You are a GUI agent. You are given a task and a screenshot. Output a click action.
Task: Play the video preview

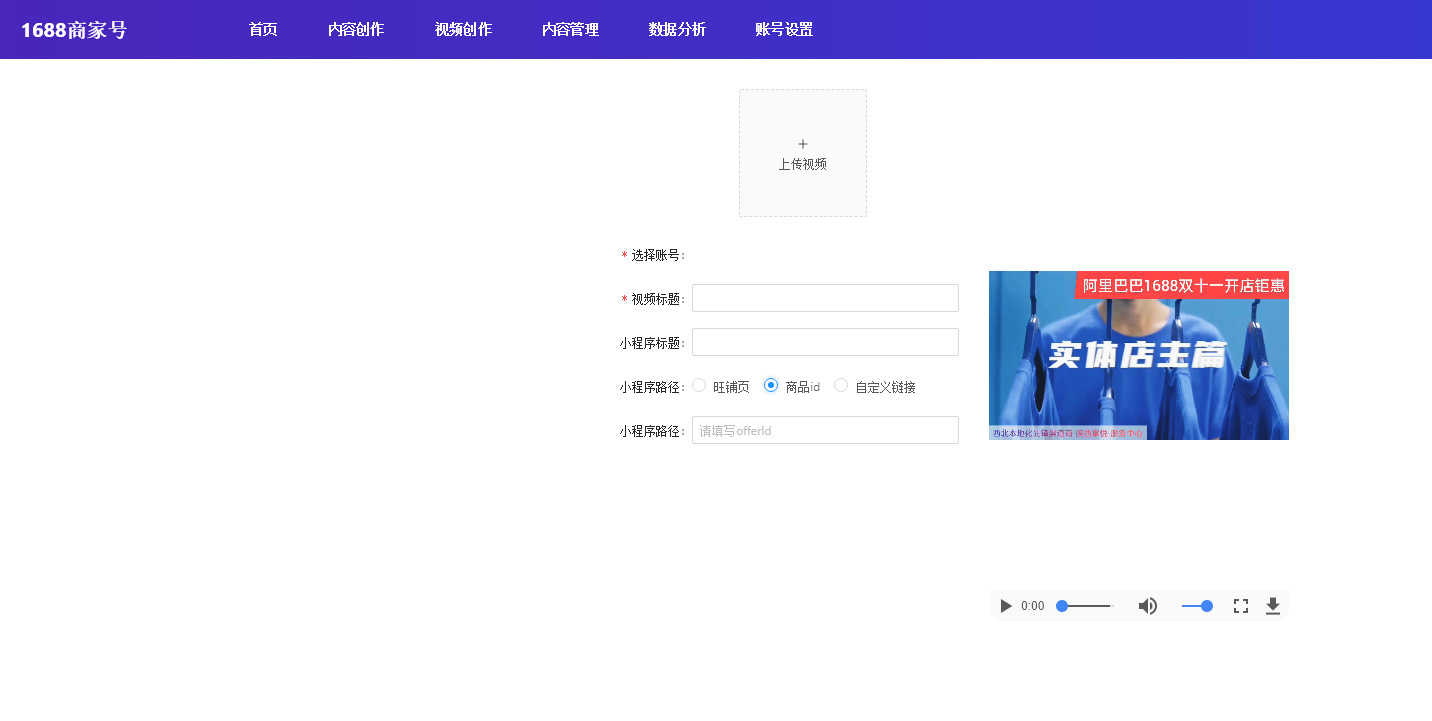click(1006, 606)
